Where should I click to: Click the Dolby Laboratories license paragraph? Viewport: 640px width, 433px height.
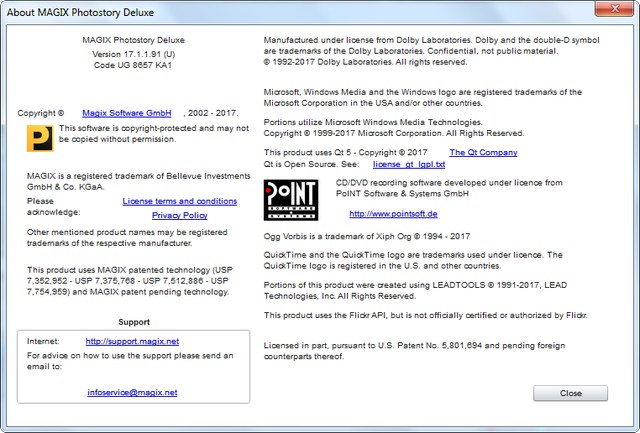click(x=430, y=50)
